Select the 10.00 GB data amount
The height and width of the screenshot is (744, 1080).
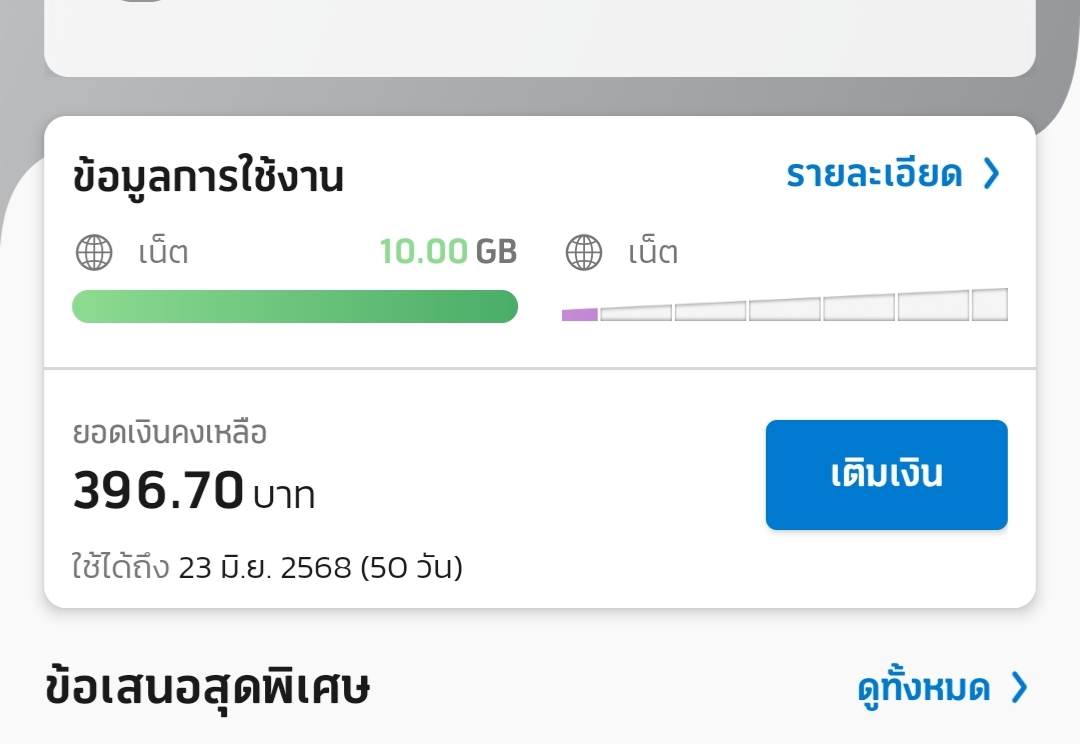tap(448, 251)
